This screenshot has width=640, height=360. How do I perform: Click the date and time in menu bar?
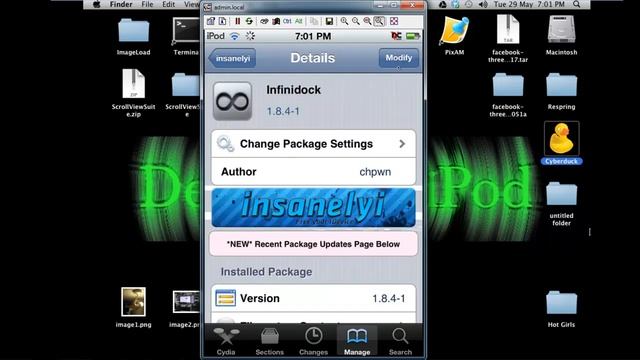[529, 4]
